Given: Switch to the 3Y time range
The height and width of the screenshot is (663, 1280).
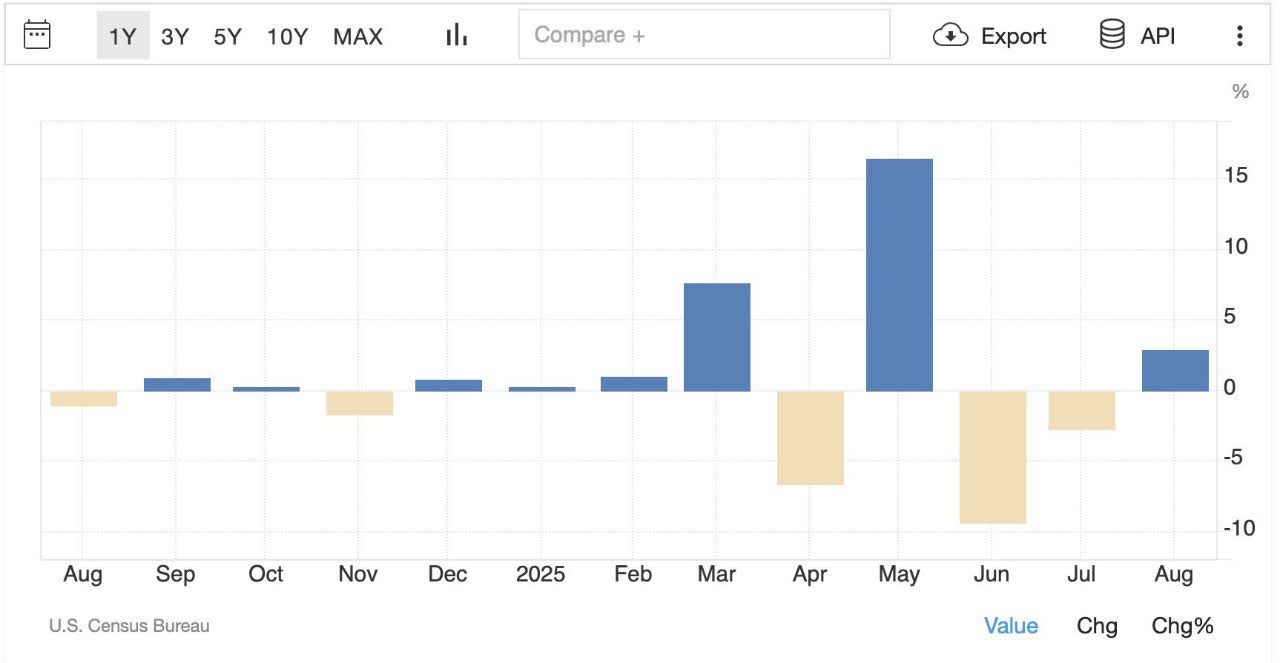Looking at the screenshot, I should pyautogui.click(x=175, y=37).
